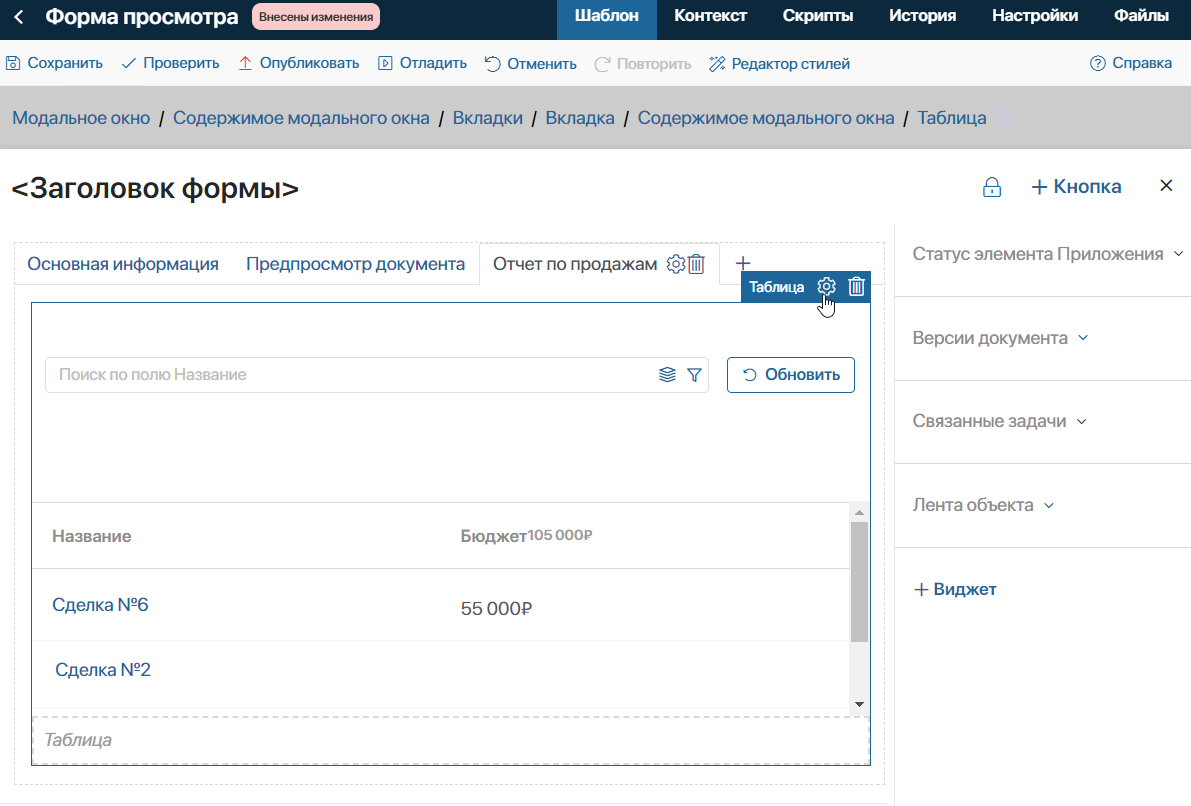Screen dimensions: 1191x806
Task: Delete the Отчет по продажам tab with its trash icon
Action: (697, 264)
